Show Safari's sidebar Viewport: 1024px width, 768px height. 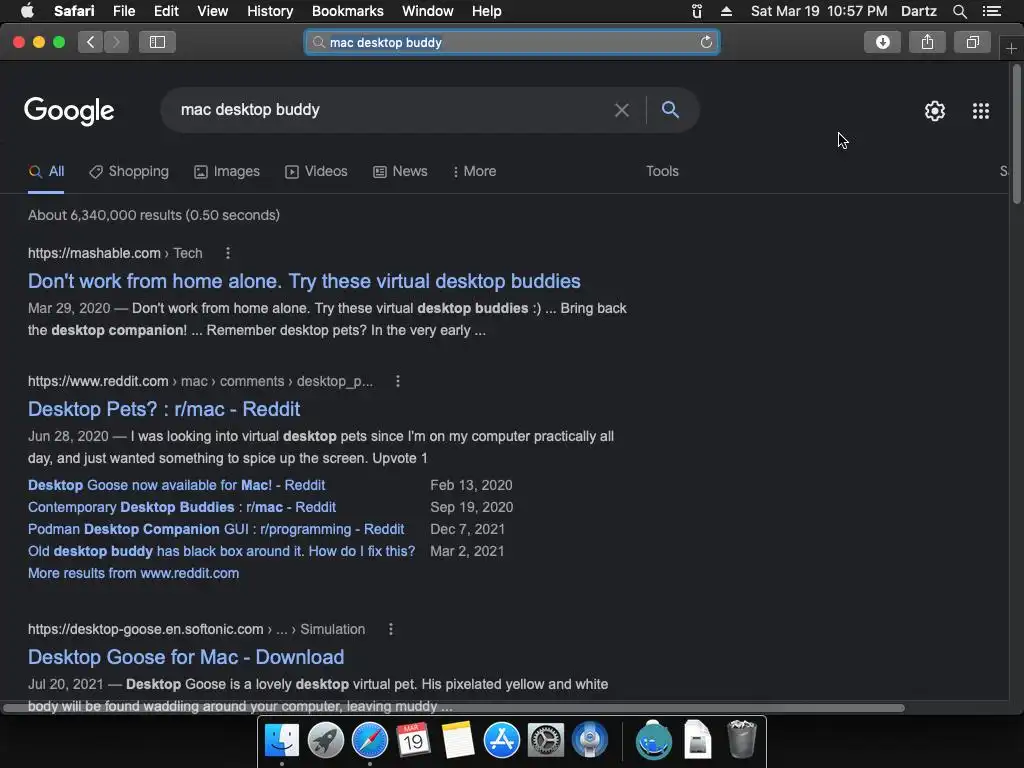pyautogui.click(x=157, y=42)
